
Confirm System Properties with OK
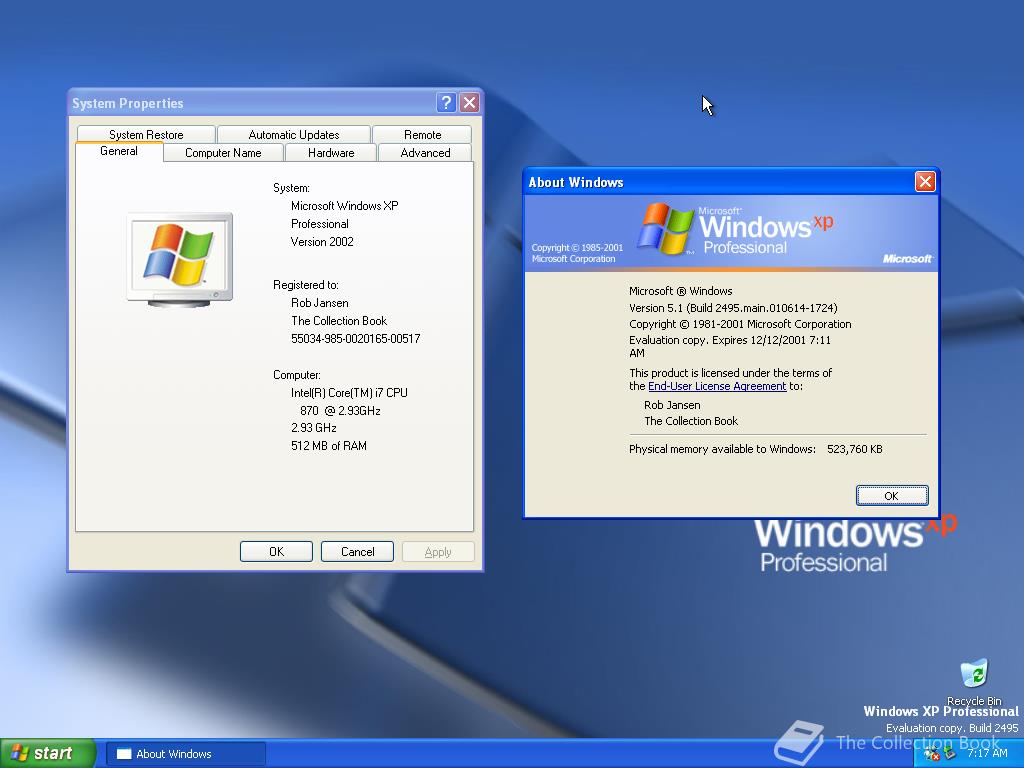pos(276,552)
